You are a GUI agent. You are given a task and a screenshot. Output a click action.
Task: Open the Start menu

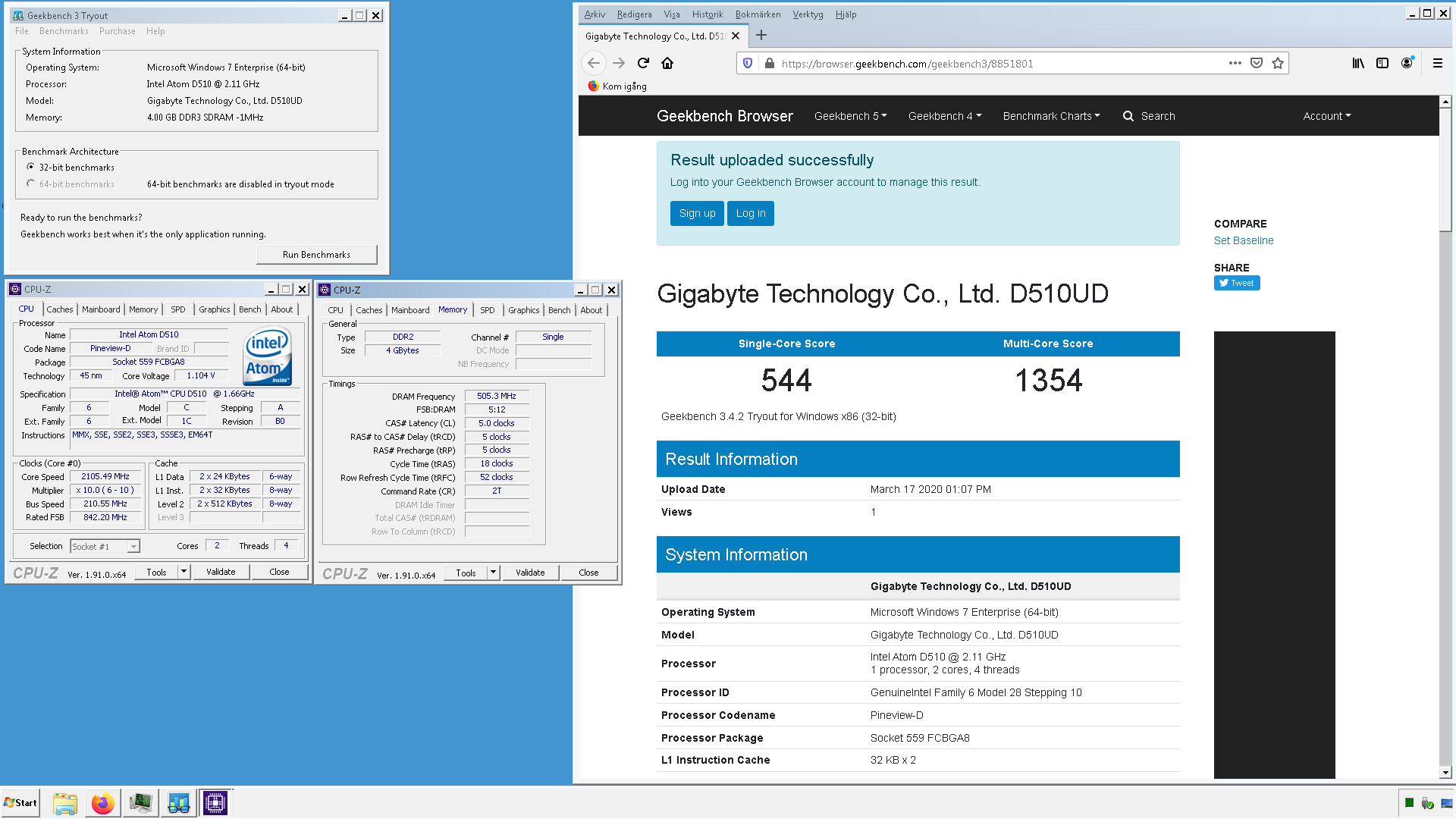pyautogui.click(x=20, y=803)
